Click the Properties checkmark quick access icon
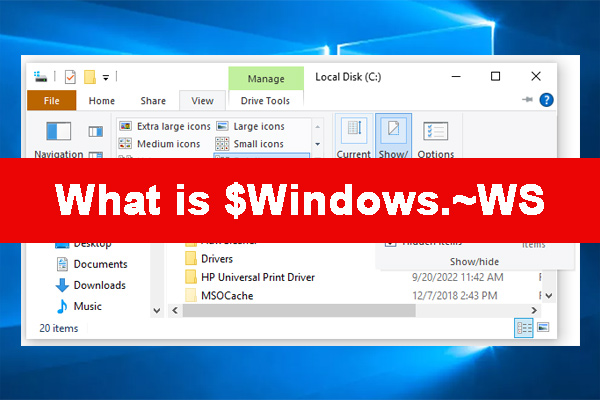600x400 pixels. coord(70,77)
